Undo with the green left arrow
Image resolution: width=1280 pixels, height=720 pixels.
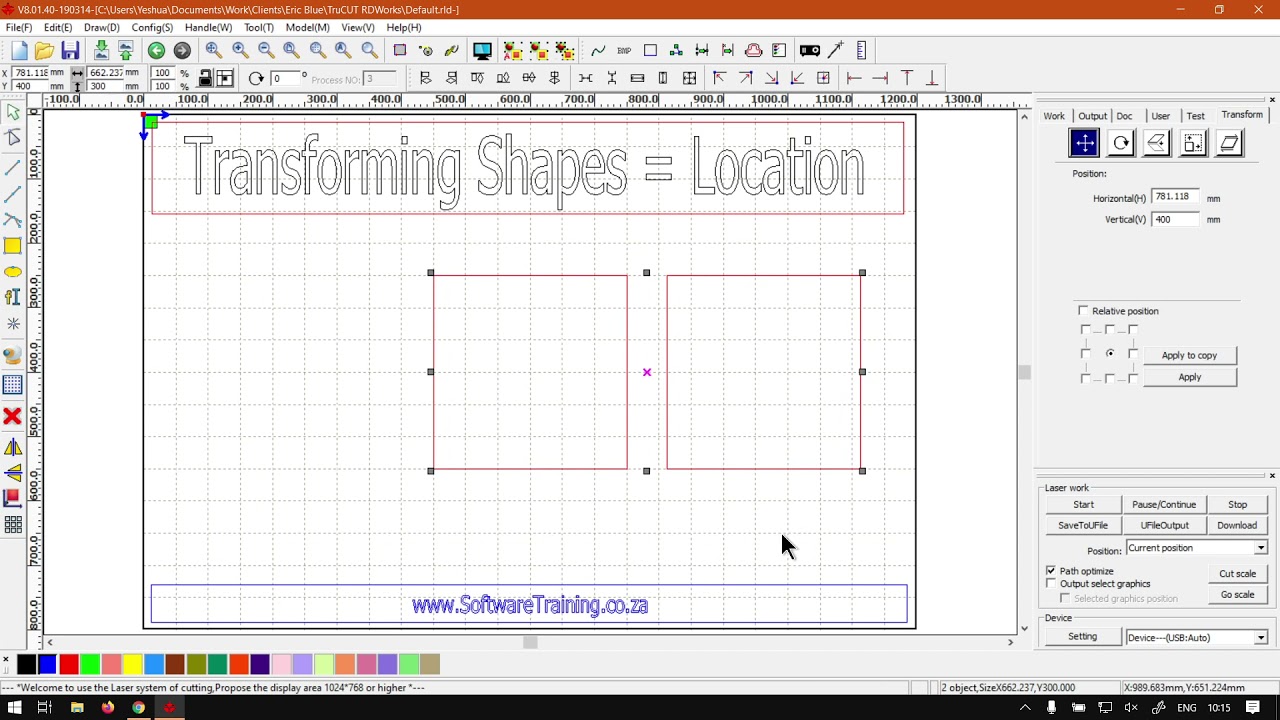coord(157,51)
